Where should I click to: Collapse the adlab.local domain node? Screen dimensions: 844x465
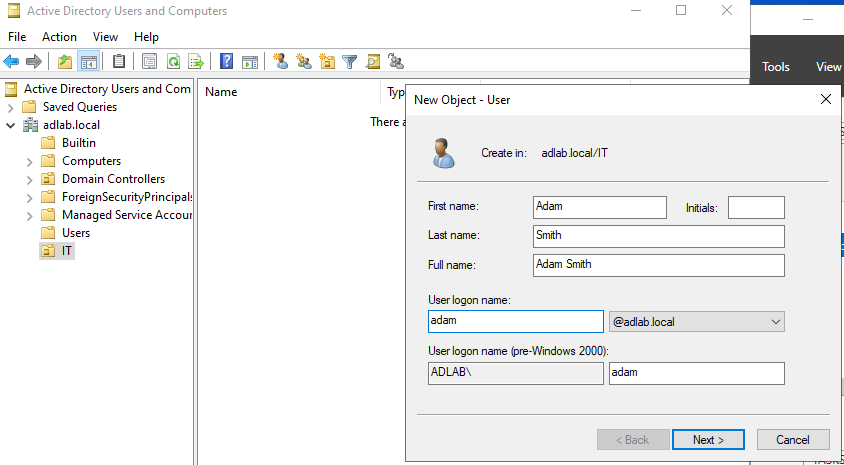[10, 125]
